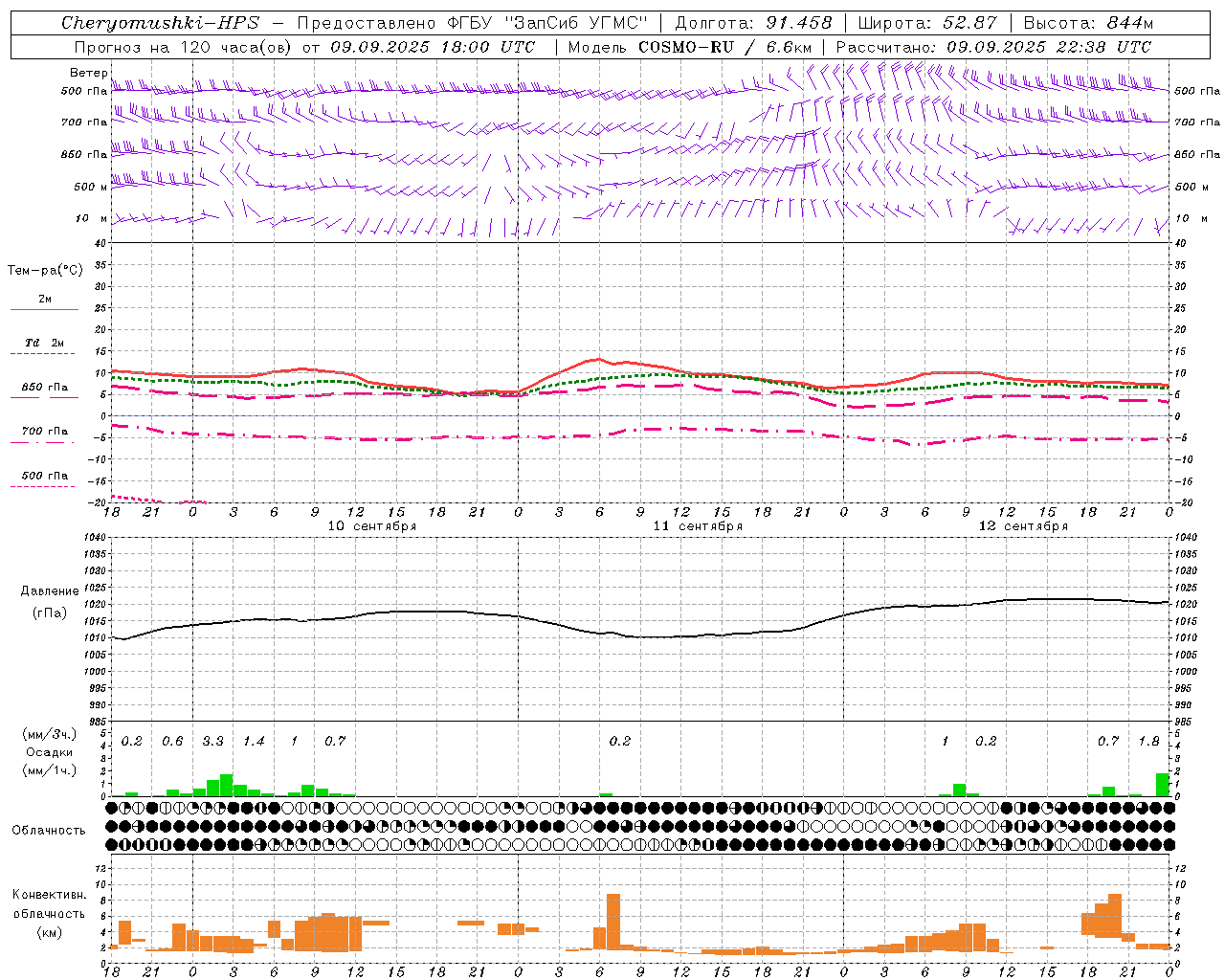1225x980 pixels.
Task: Click the Давление pressure panel label
Action: pyautogui.click(x=50, y=591)
